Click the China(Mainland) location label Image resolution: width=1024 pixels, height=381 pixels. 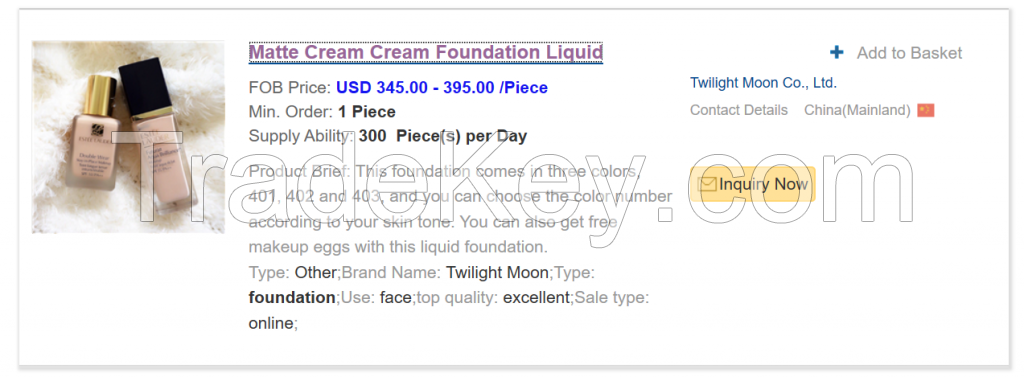857,110
